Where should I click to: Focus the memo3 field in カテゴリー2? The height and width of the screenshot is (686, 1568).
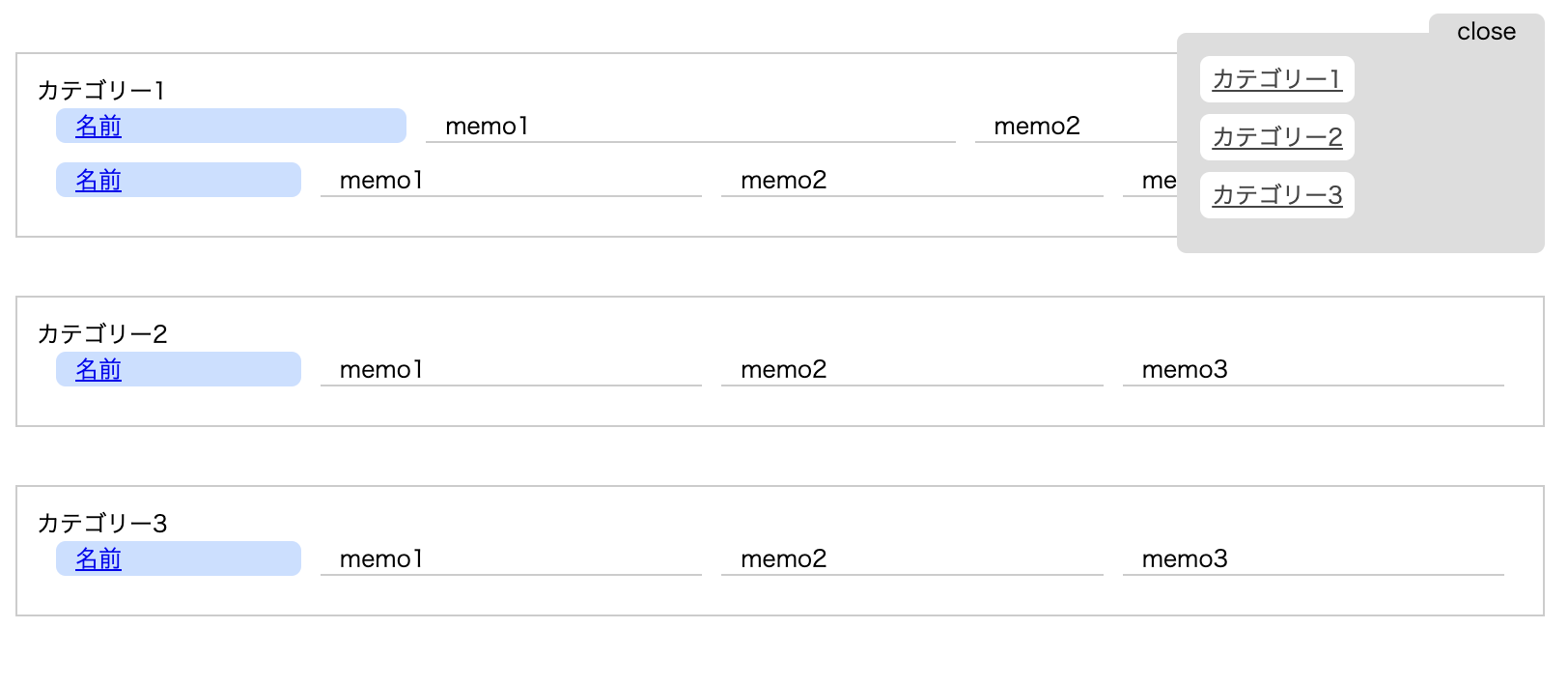point(1312,370)
